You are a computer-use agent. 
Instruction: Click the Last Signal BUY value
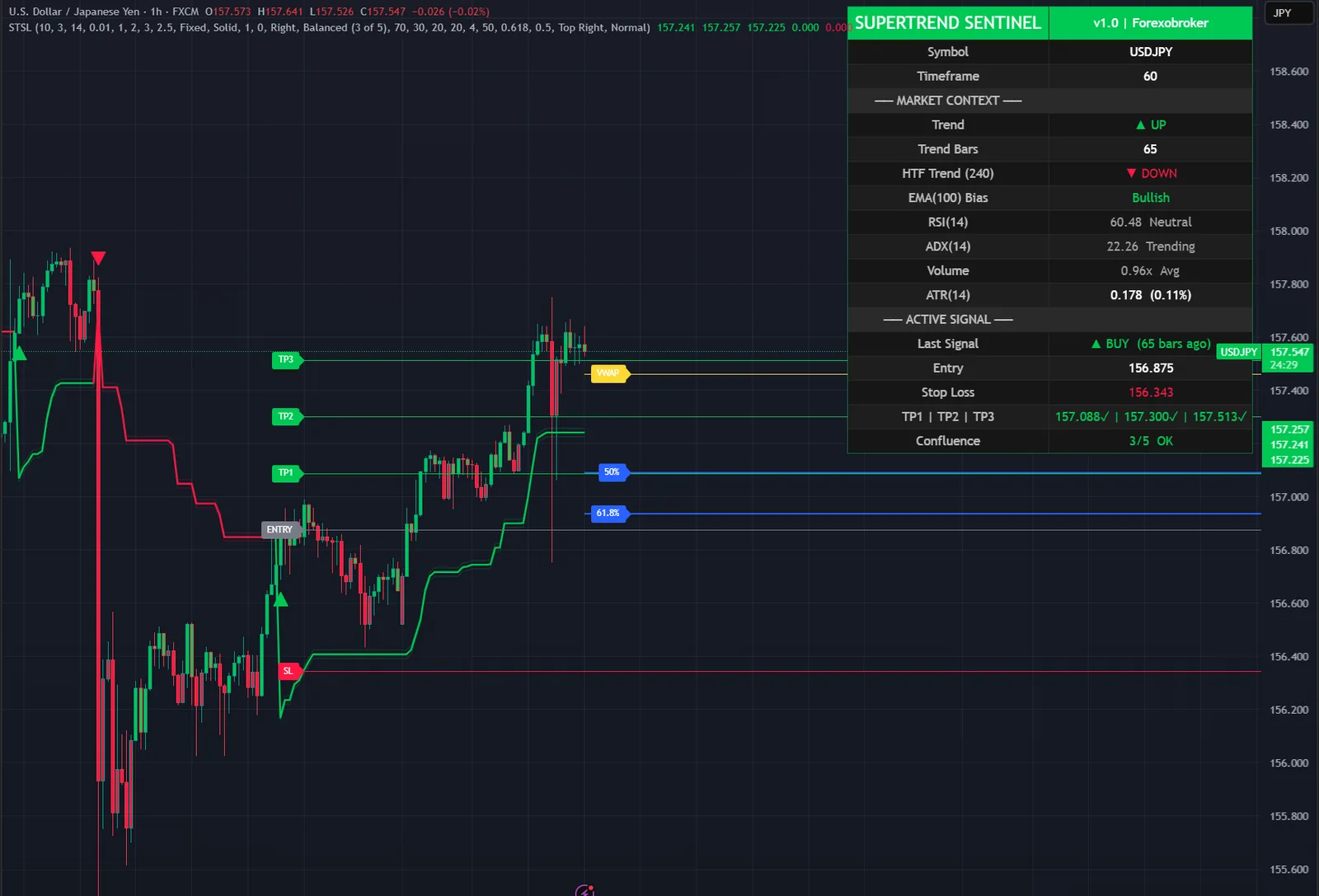pos(1151,344)
